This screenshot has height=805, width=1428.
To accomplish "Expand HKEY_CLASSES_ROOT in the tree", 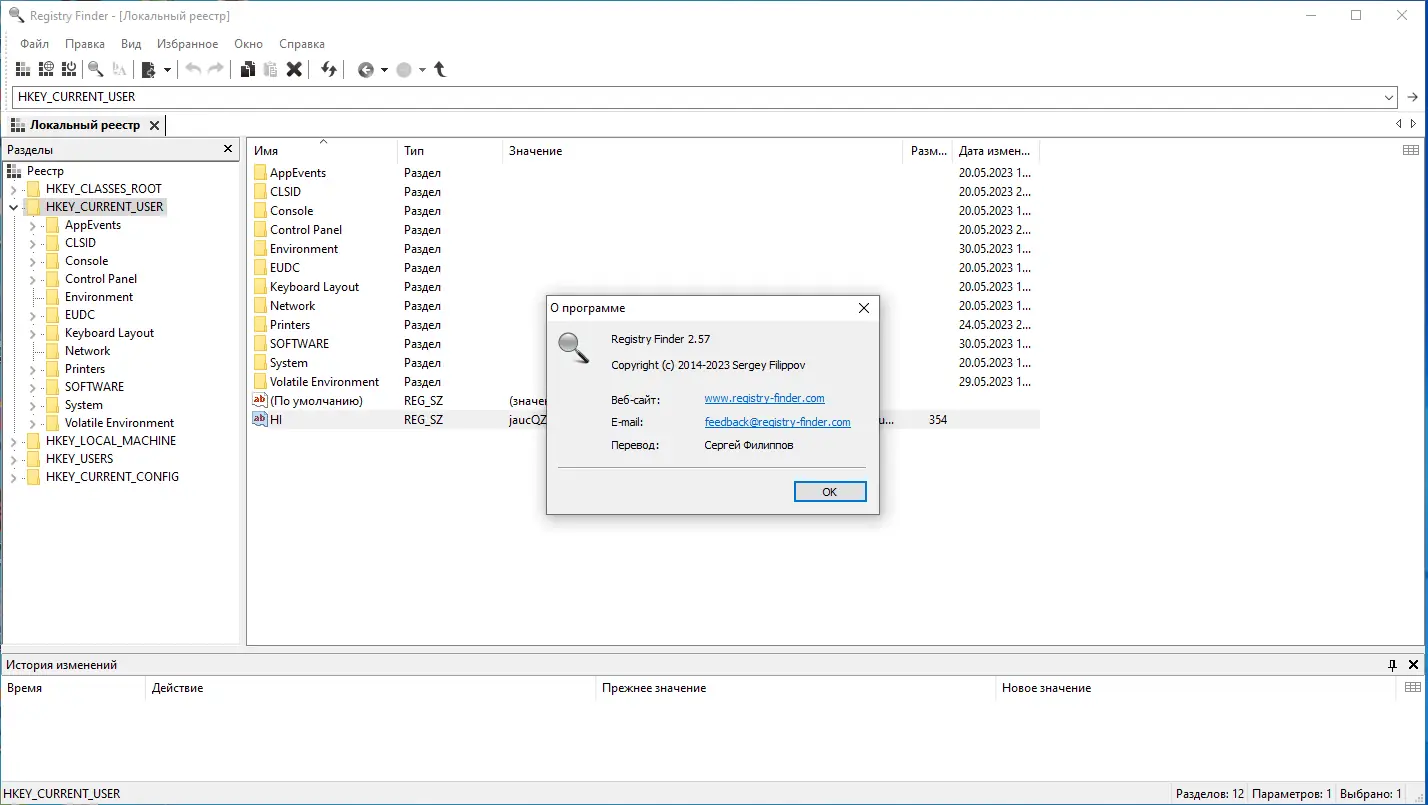I will point(13,189).
